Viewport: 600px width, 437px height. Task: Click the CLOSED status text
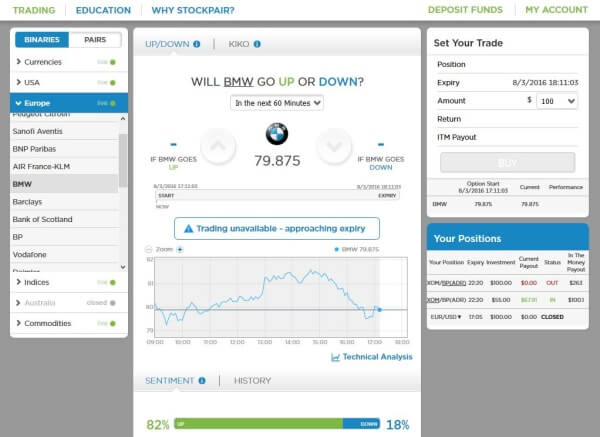[552, 317]
